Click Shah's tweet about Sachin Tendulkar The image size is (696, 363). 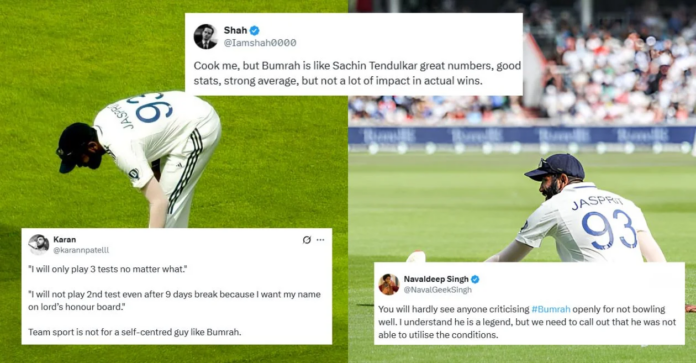pyautogui.click(x=357, y=73)
